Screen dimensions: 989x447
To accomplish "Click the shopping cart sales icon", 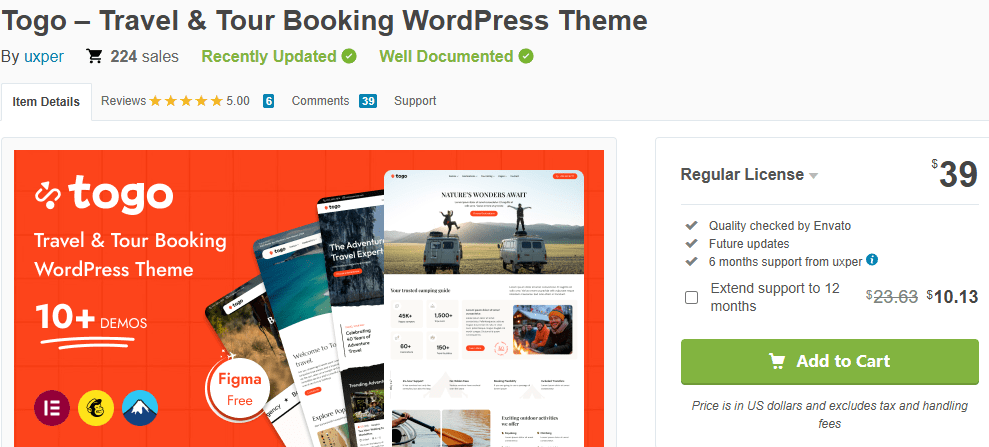I will pyautogui.click(x=94, y=57).
